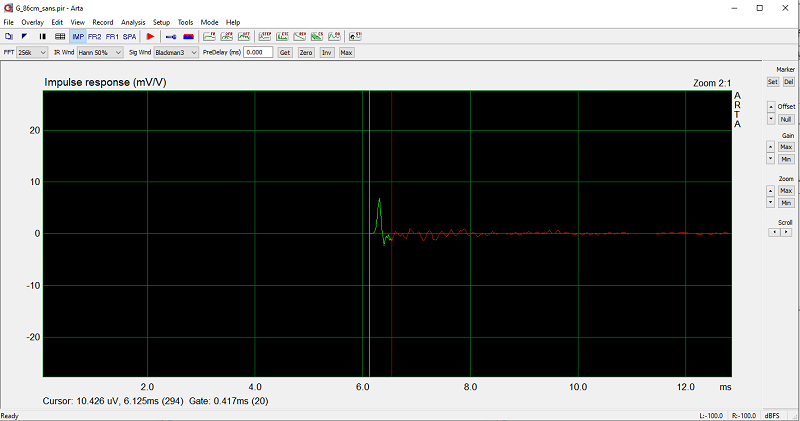Open the BD burst decay icon

[334, 36]
